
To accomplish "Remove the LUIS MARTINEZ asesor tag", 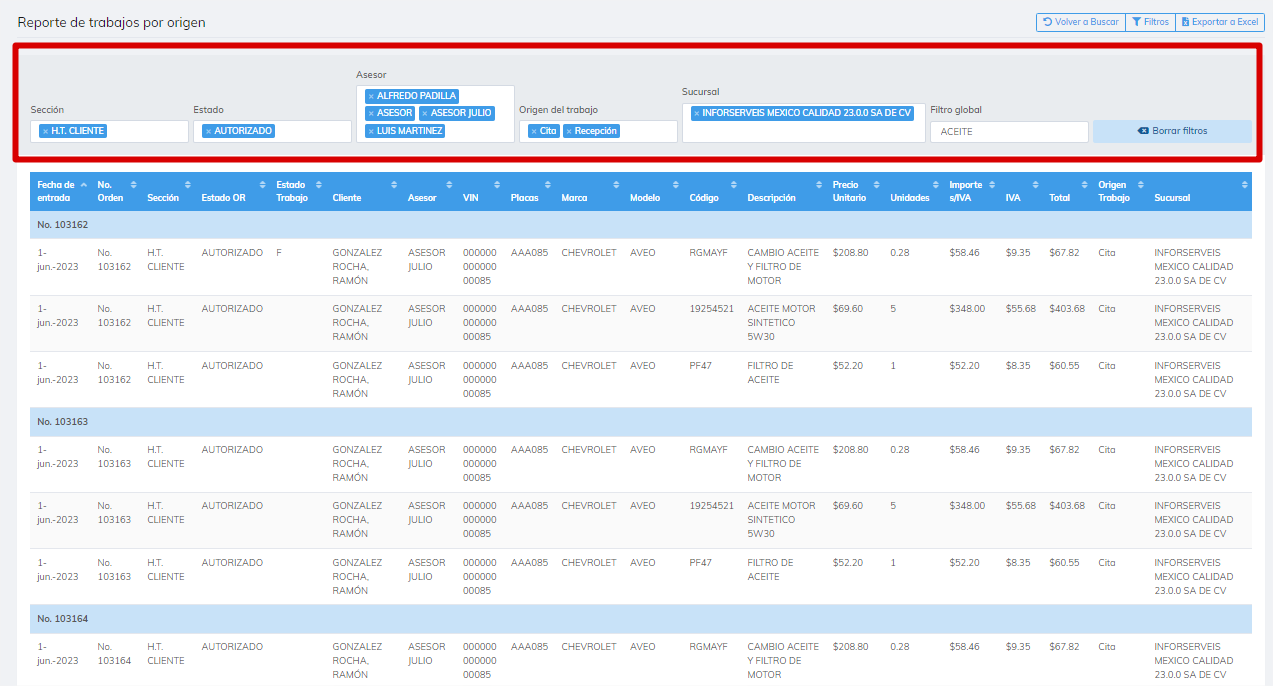I will (371, 131).
